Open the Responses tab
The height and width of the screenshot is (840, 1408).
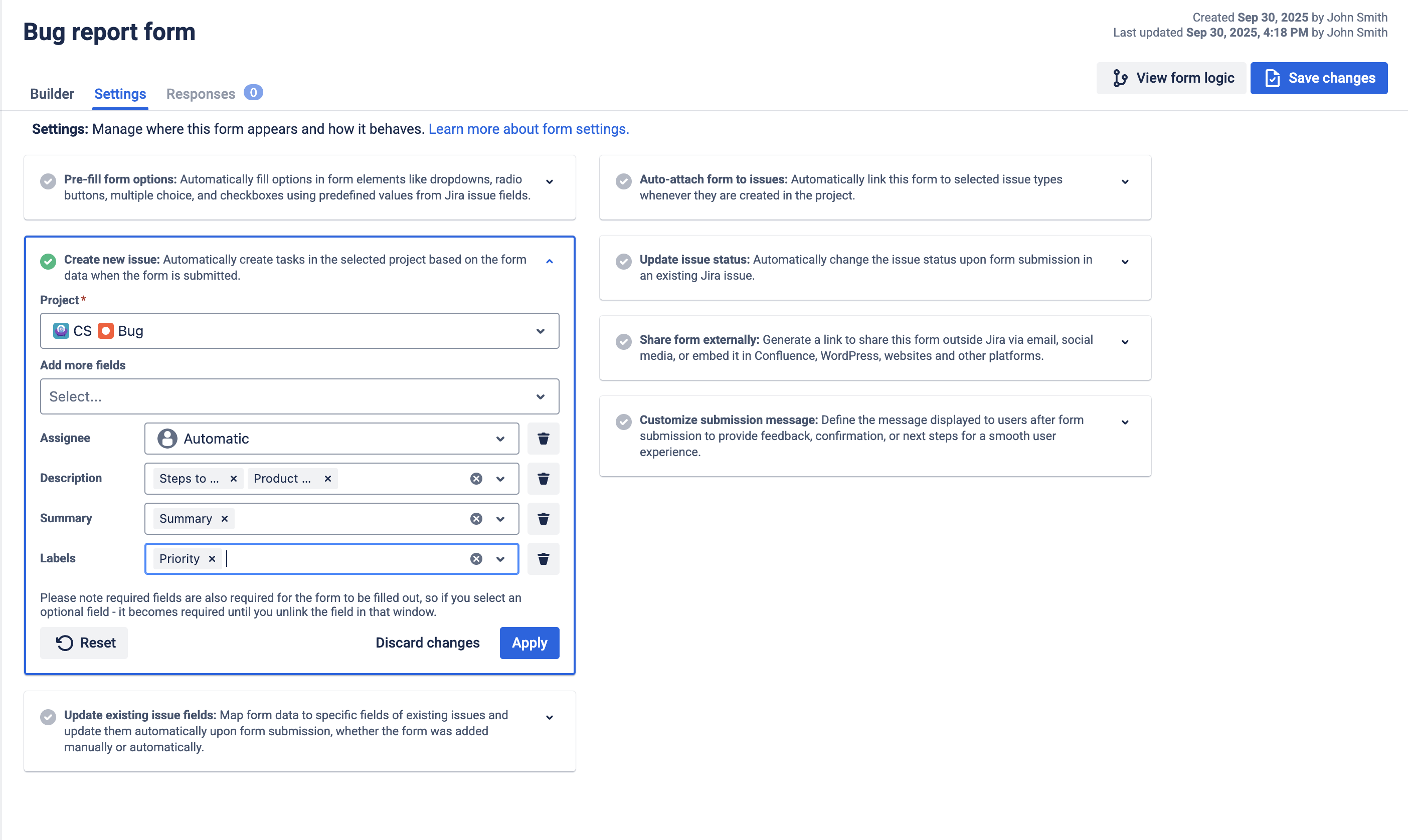click(x=201, y=94)
